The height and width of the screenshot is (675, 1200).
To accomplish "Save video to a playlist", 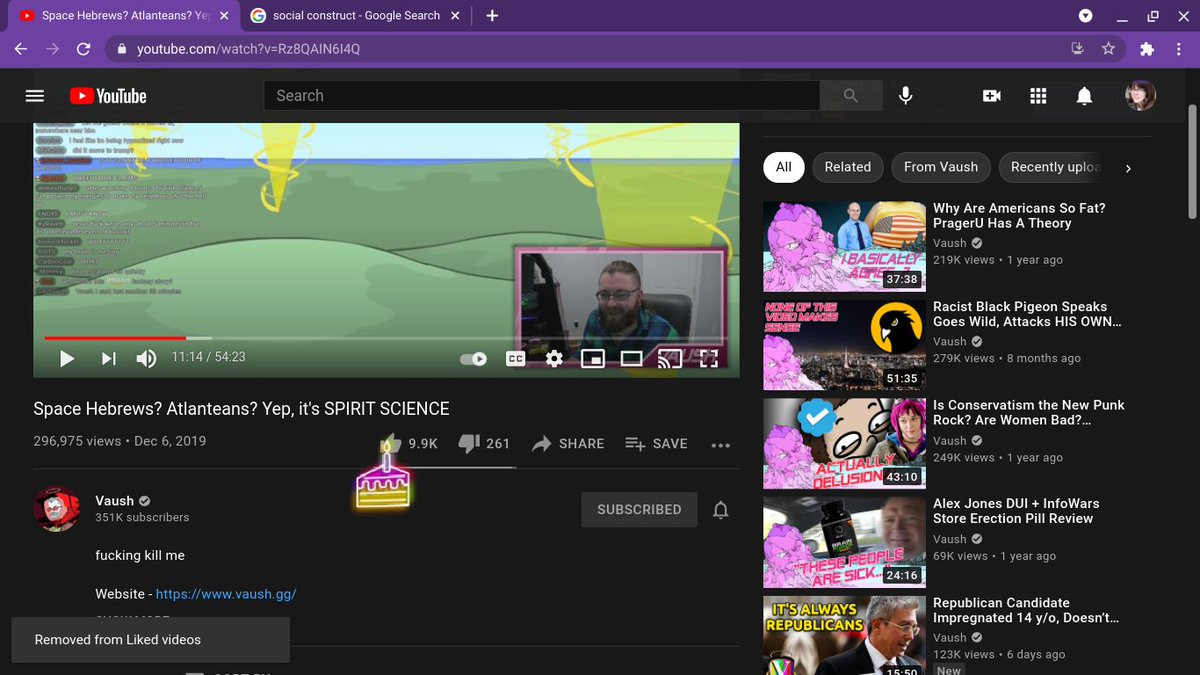I will [656, 443].
